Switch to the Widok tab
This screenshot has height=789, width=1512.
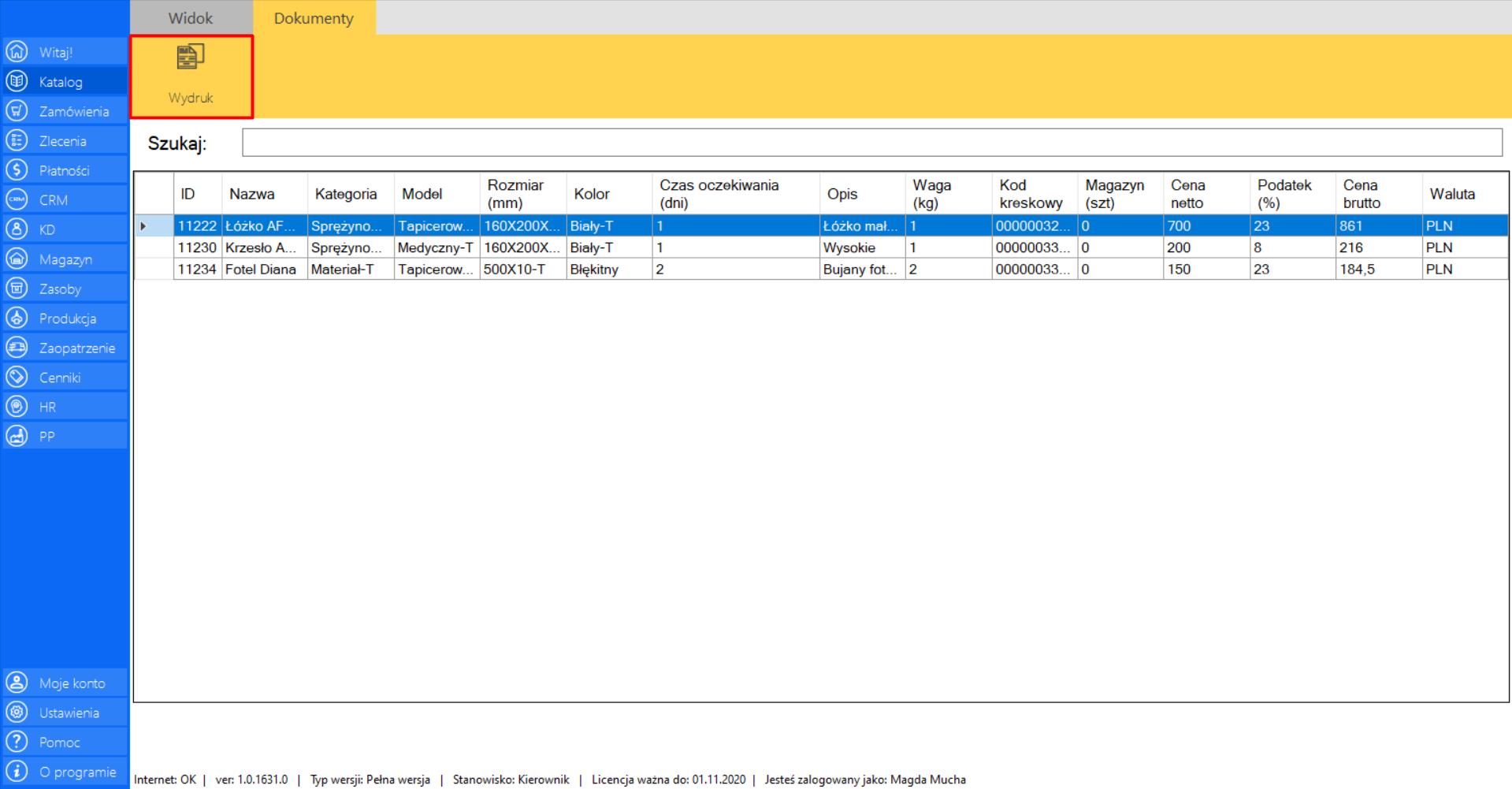click(191, 18)
